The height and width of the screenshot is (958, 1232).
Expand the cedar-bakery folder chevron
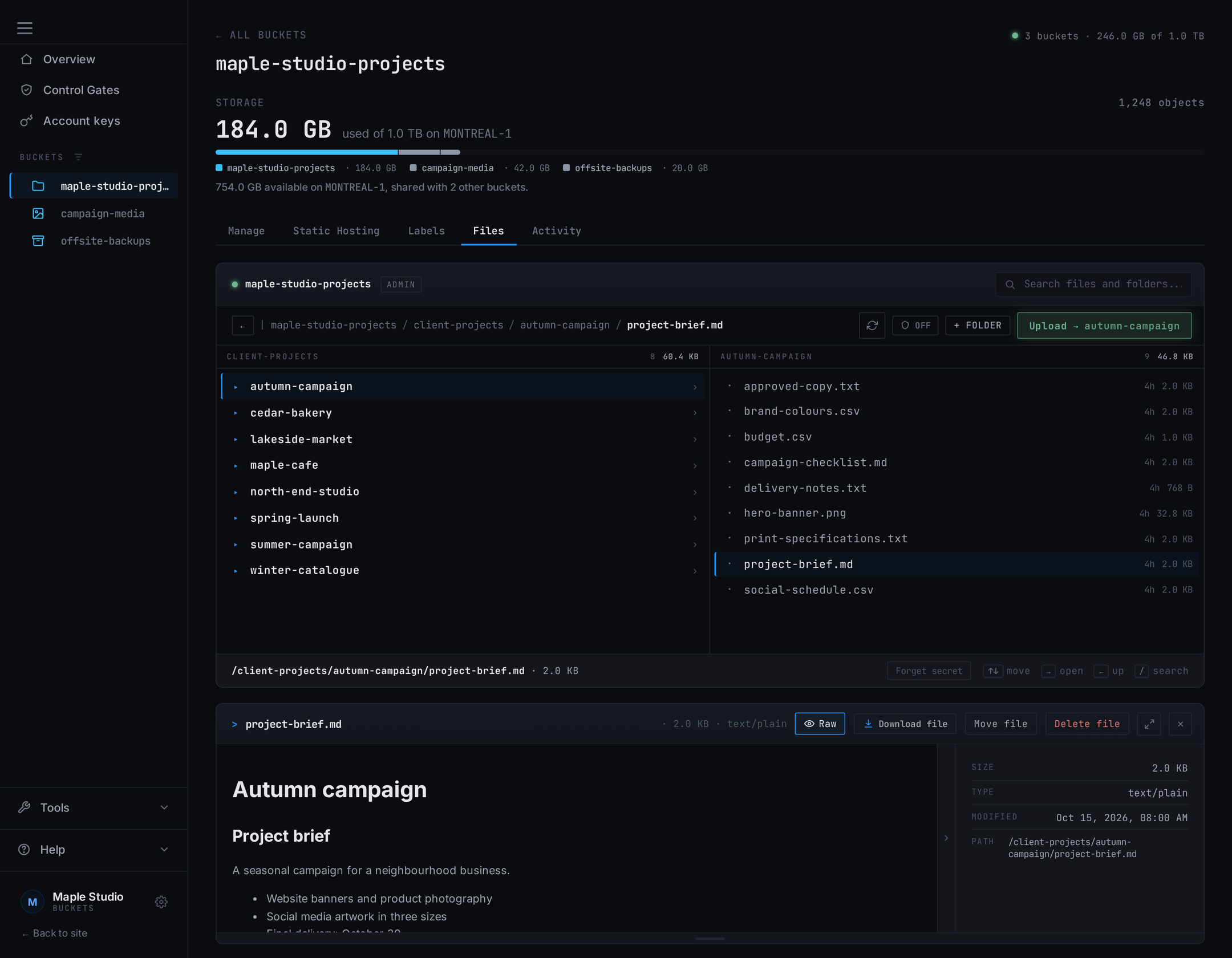(695, 413)
